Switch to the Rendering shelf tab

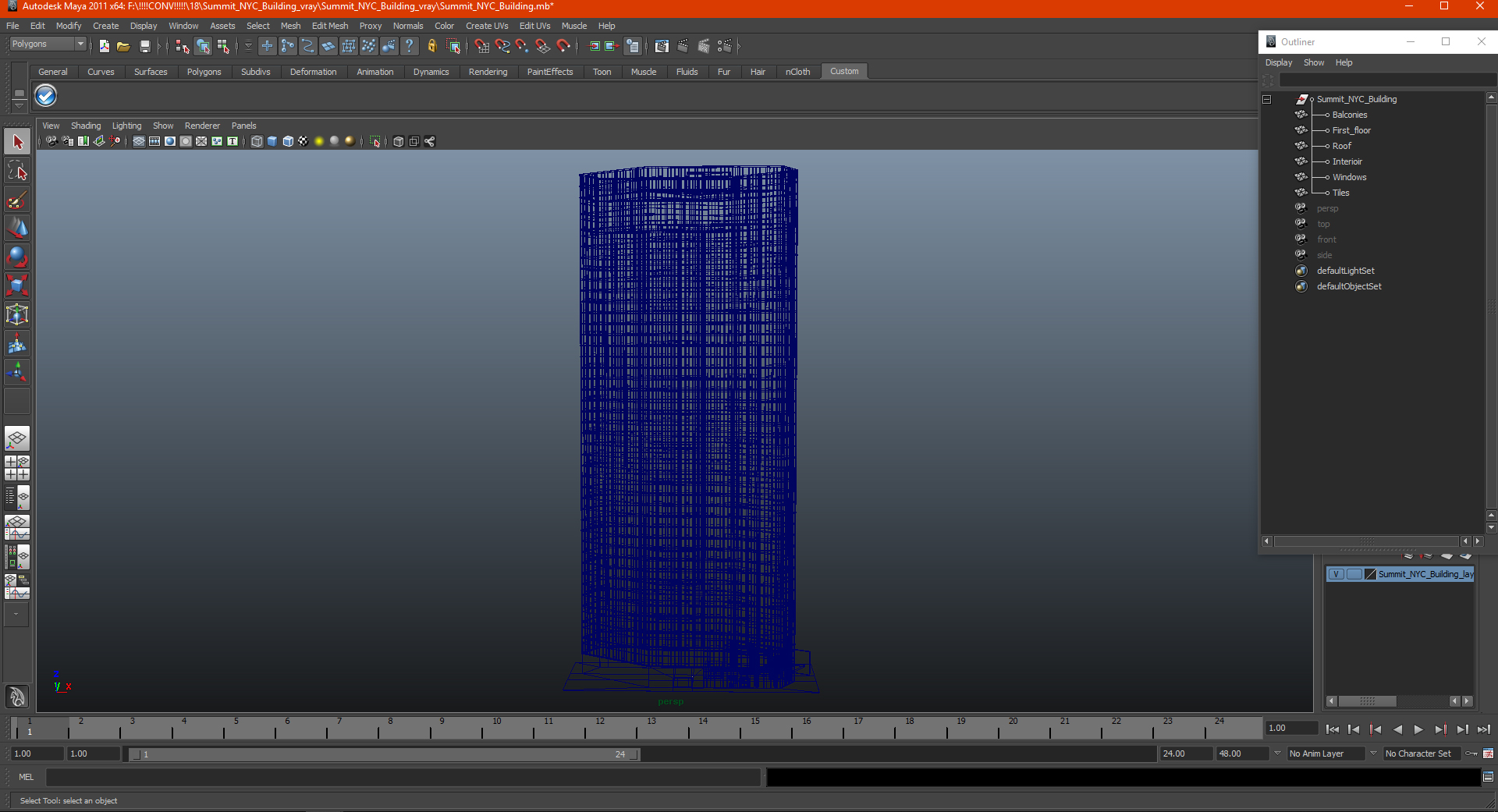coord(488,72)
